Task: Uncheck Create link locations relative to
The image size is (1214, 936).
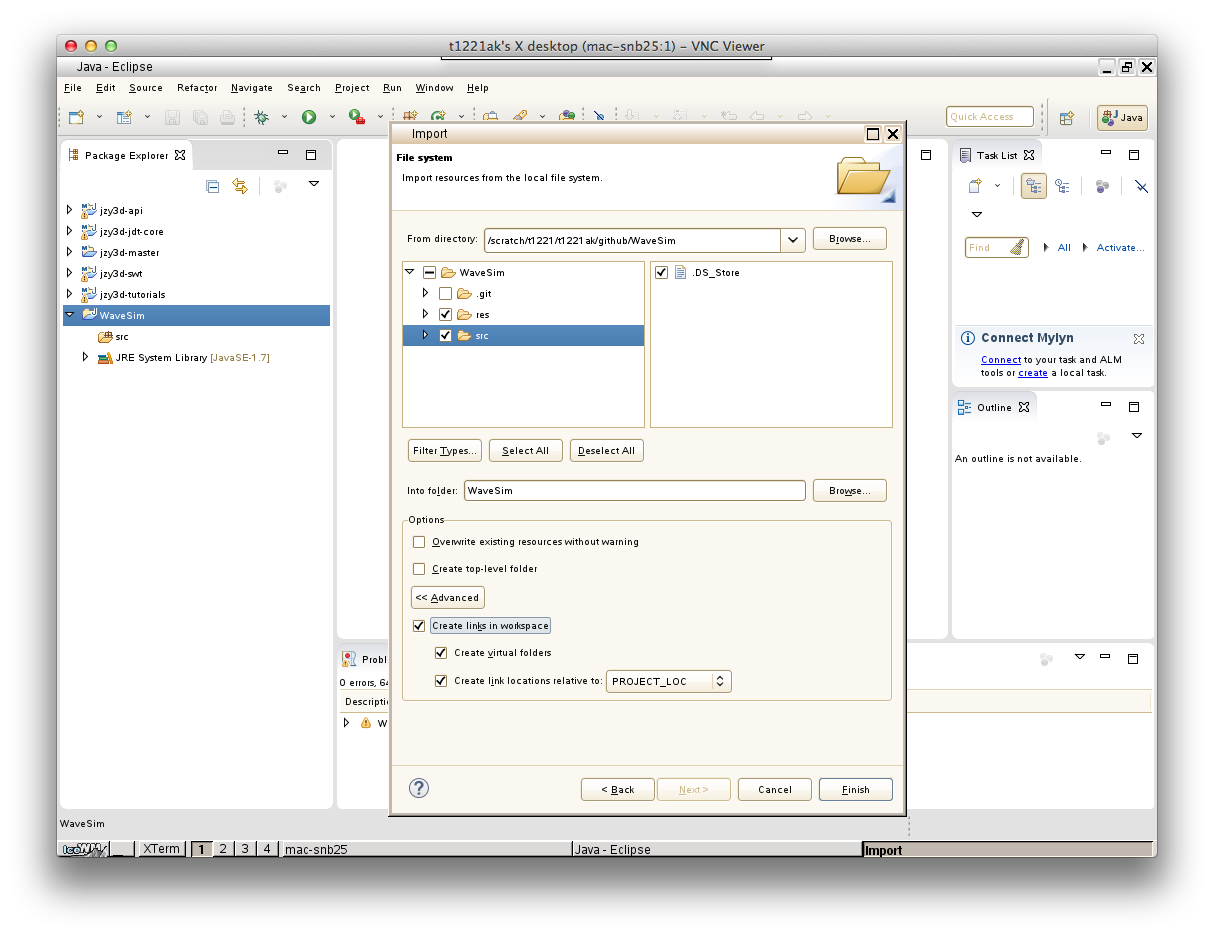Action: (441, 681)
